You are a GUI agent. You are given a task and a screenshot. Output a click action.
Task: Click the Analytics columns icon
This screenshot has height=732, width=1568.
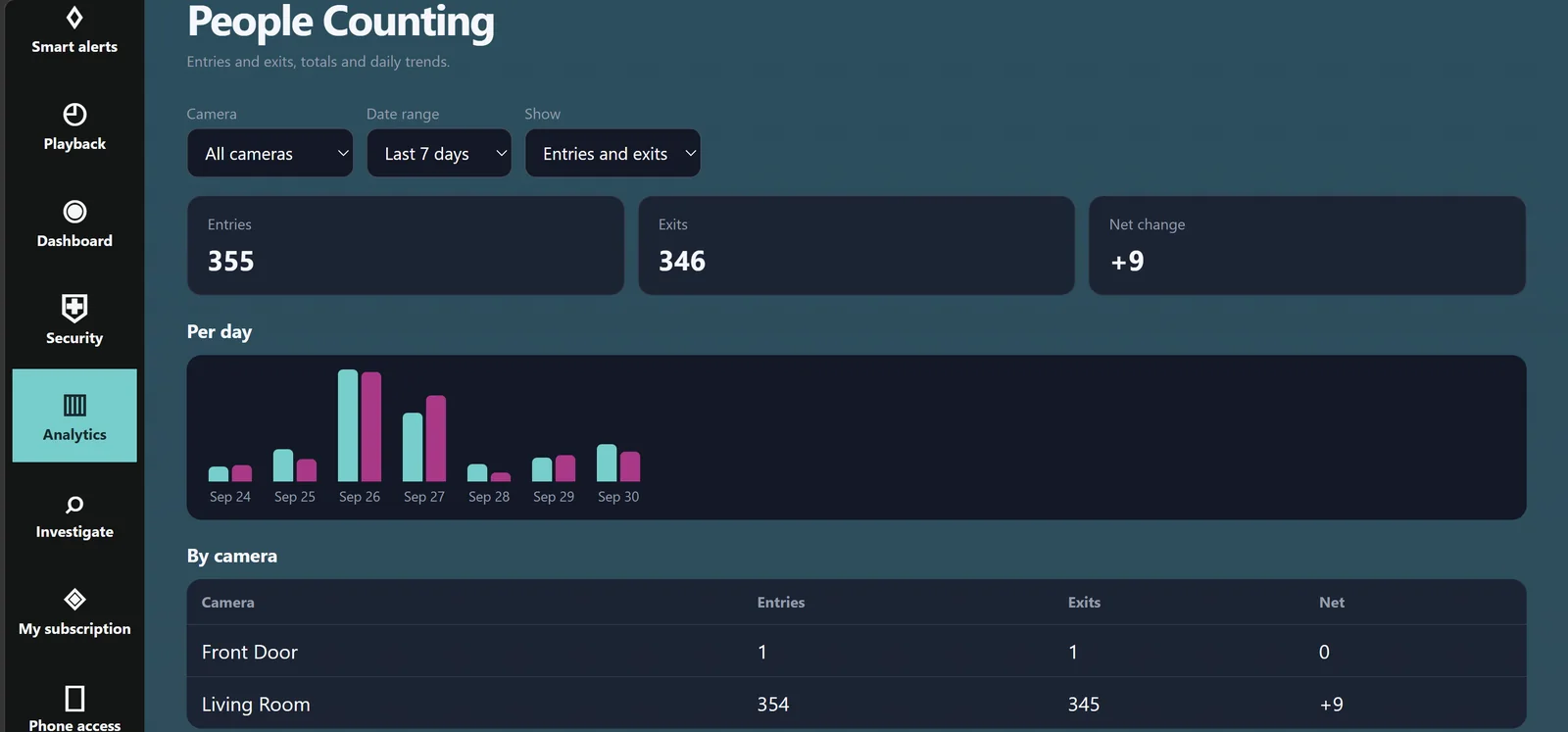[74, 405]
